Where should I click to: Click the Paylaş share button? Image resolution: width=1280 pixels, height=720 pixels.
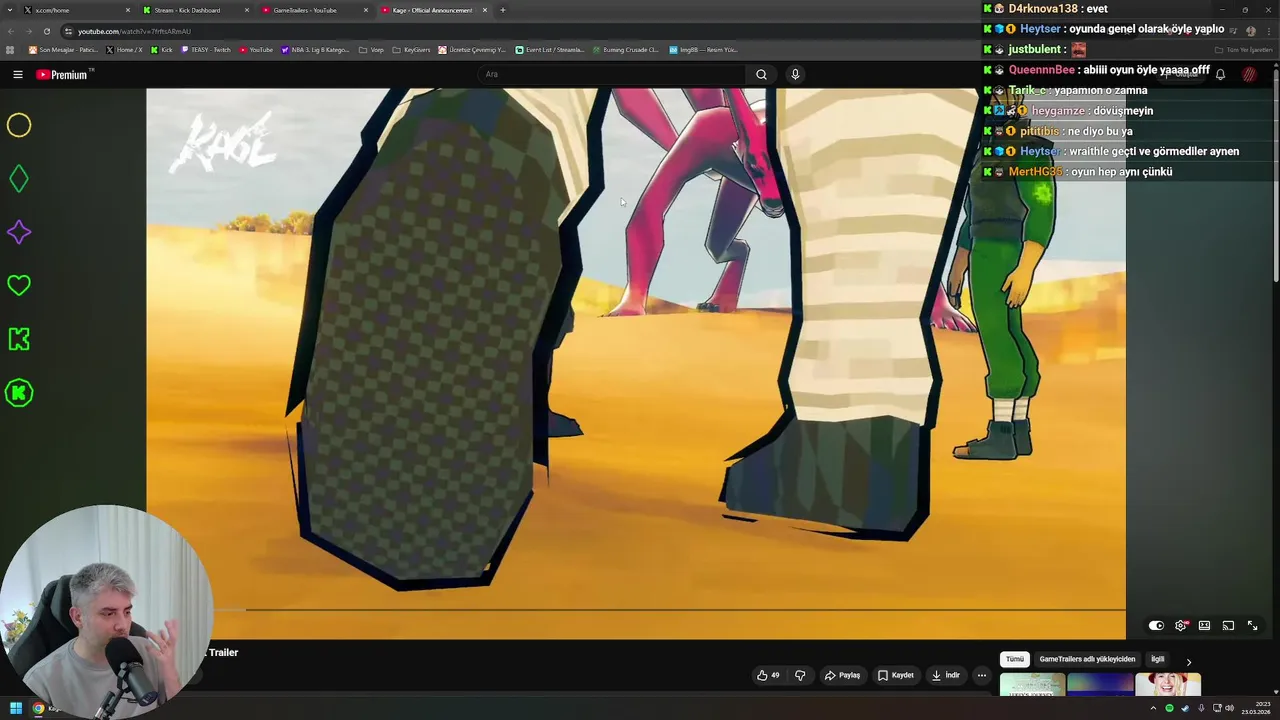click(x=842, y=675)
